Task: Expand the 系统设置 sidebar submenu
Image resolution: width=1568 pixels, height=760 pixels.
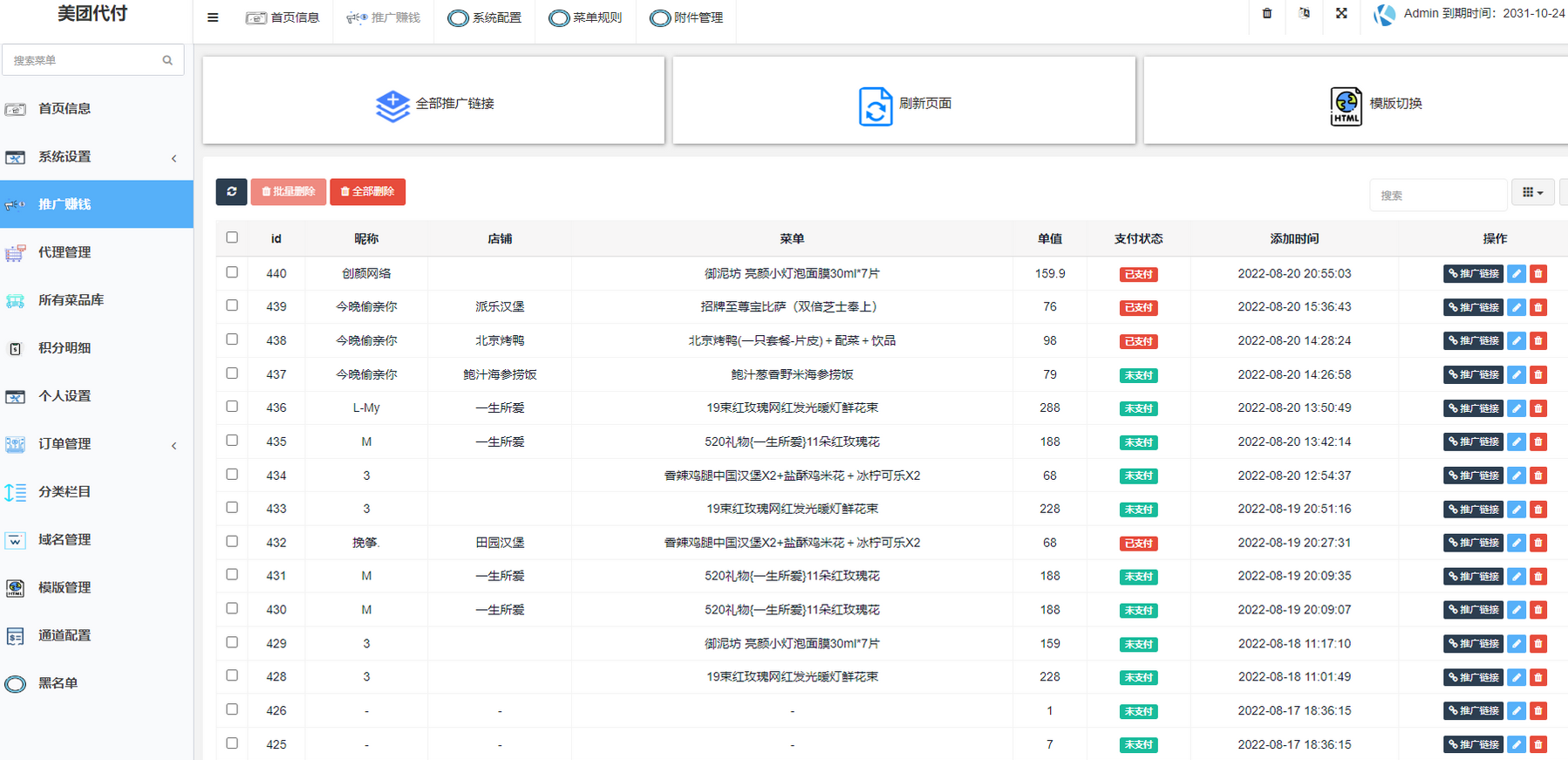Action: [96, 157]
